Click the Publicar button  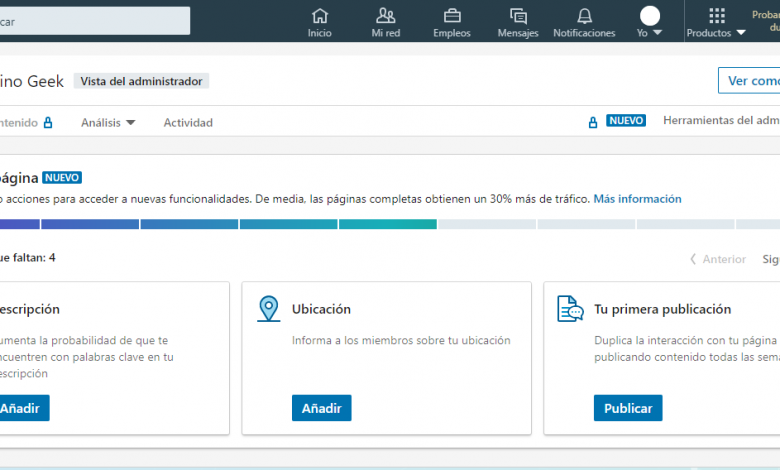tap(628, 408)
